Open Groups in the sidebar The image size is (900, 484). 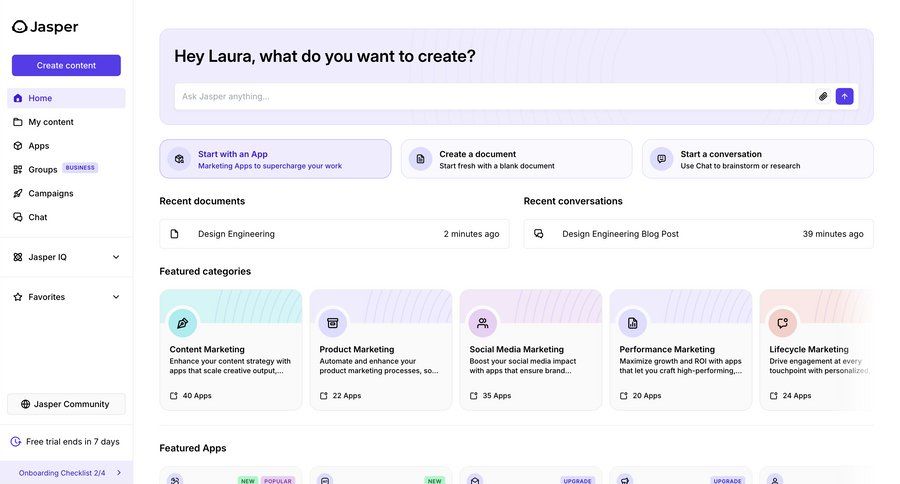[66, 169]
